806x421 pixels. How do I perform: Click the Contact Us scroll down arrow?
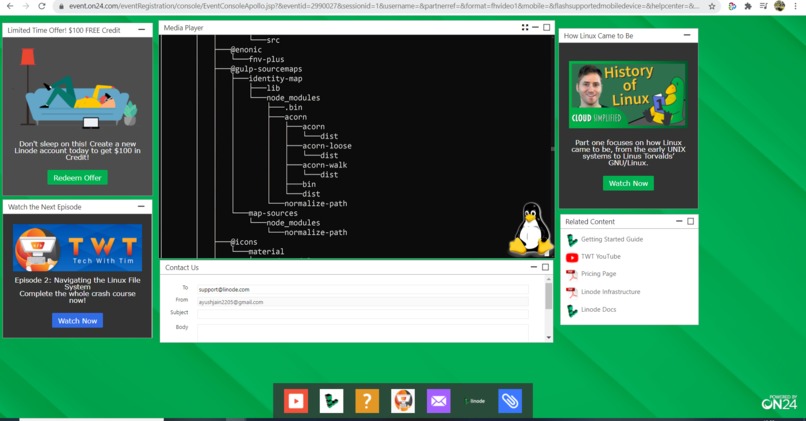coord(548,337)
